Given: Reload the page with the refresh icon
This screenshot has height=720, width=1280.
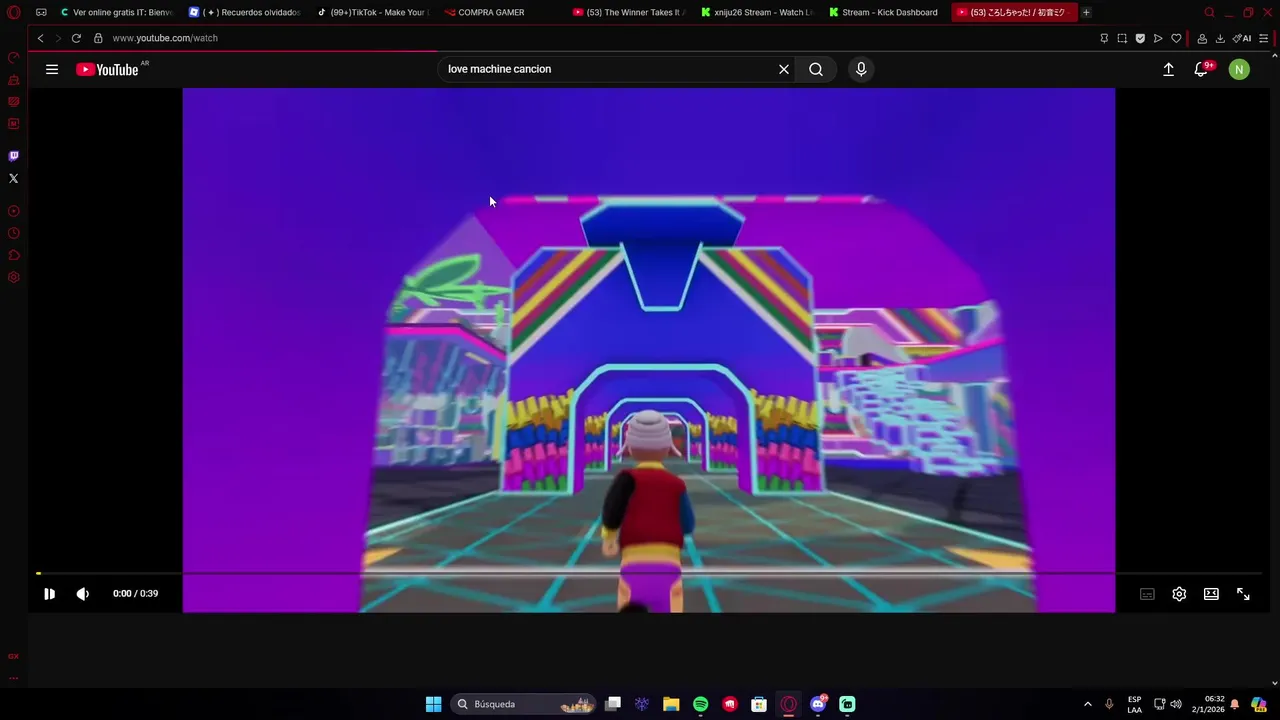Looking at the screenshot, I should (x=76, y=38).
